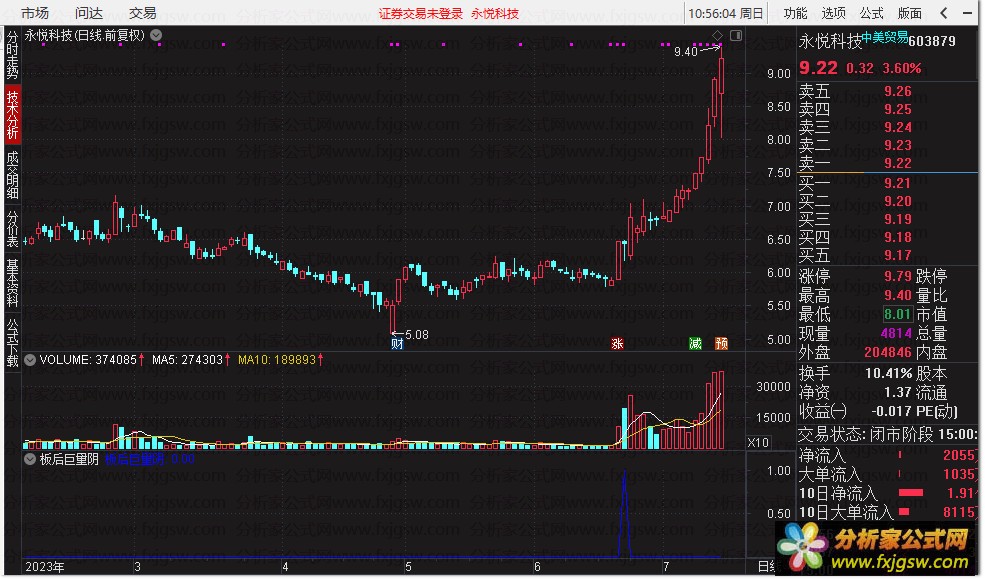Open the 交易 menu

pos(143,13)
